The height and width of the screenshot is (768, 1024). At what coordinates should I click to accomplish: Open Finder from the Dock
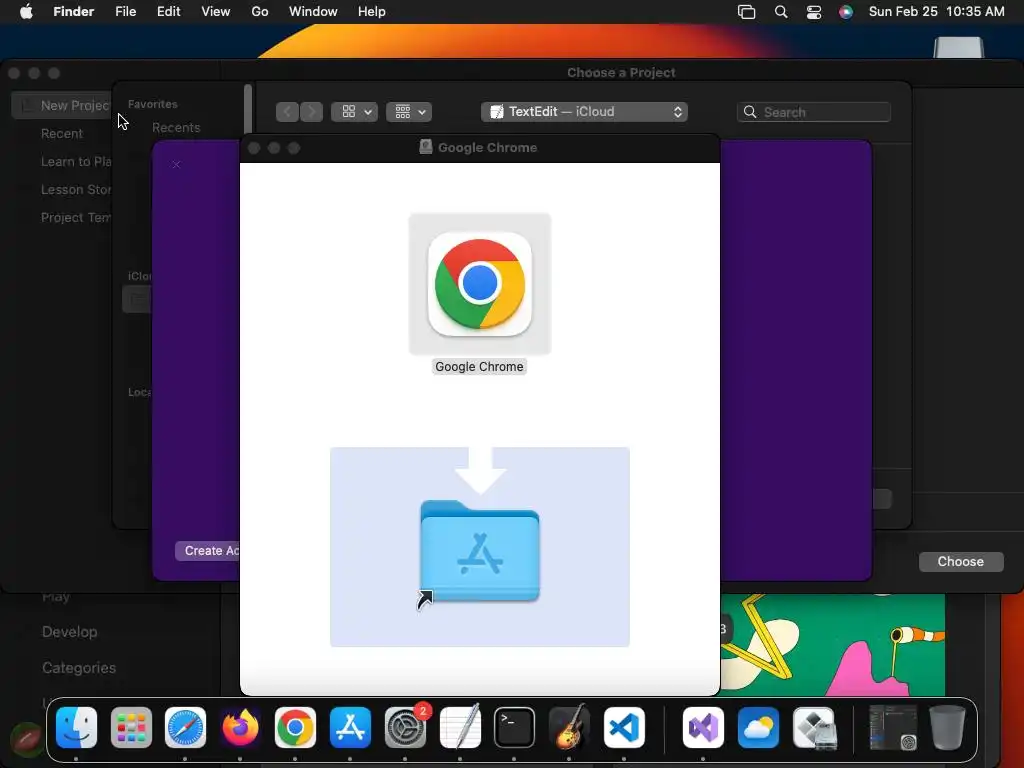(76, 728)
